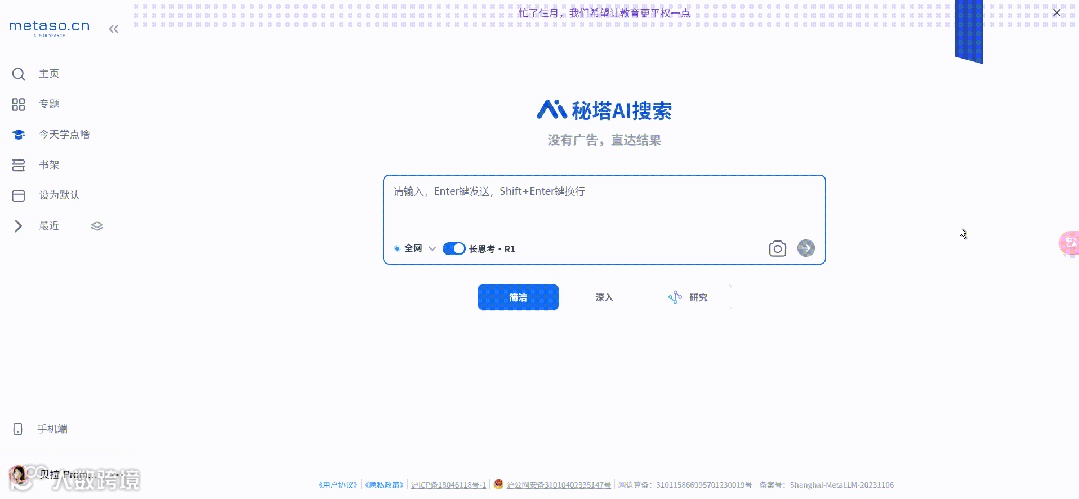Click the 没有广告，直达结果 tagline
This screenshot has width=1079, height=499.
(x=604, y=140)
